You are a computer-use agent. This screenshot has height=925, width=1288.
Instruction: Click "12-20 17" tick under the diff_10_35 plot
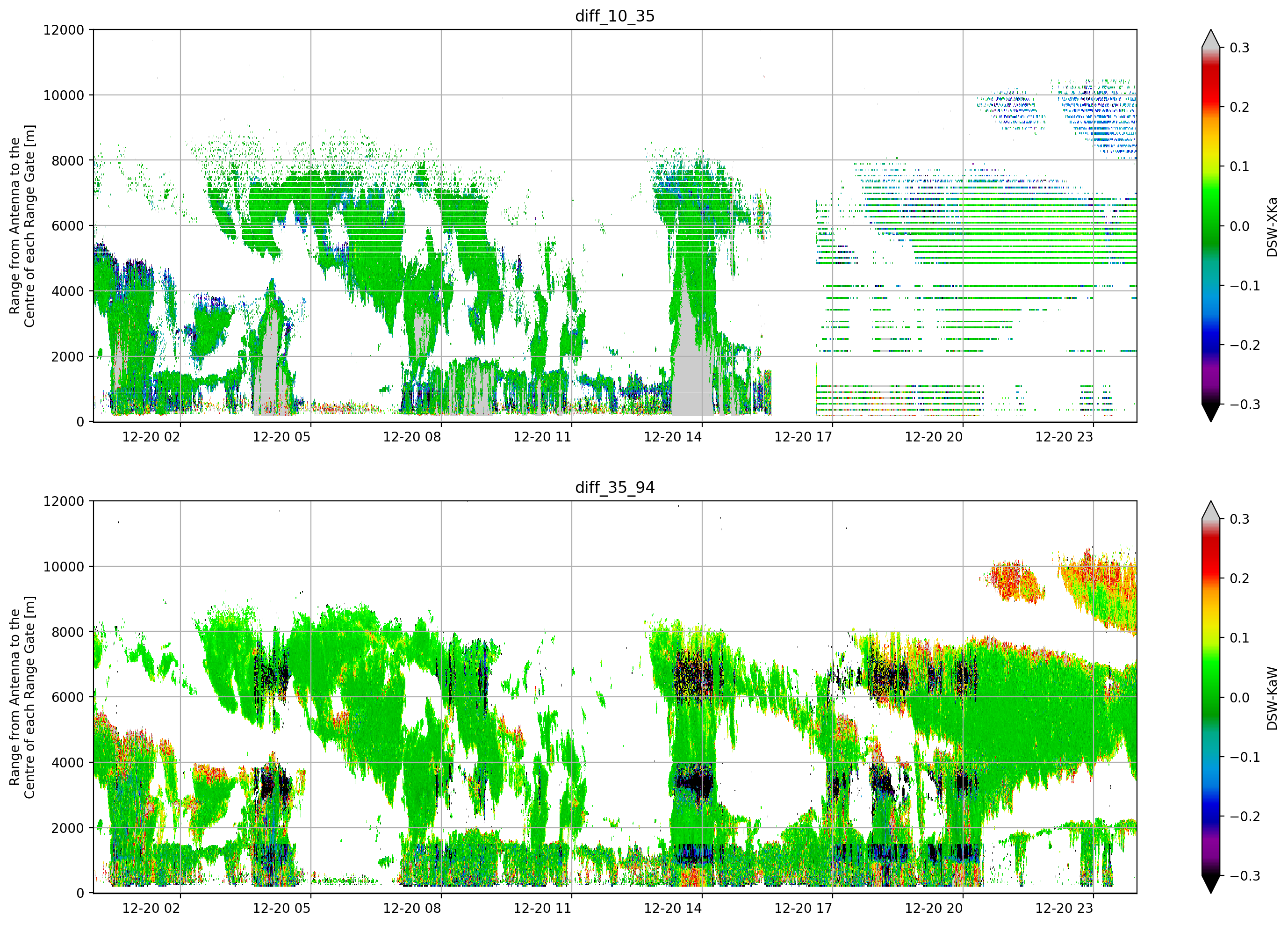pos(804,437)
